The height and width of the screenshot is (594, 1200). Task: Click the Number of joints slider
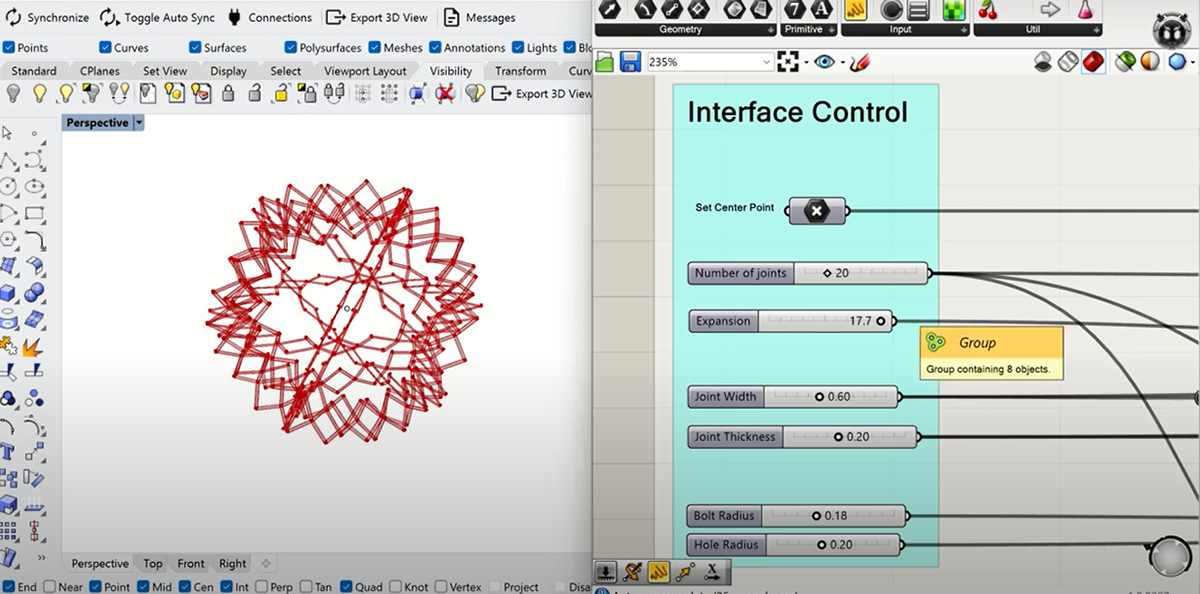click(x=808, y=273)
